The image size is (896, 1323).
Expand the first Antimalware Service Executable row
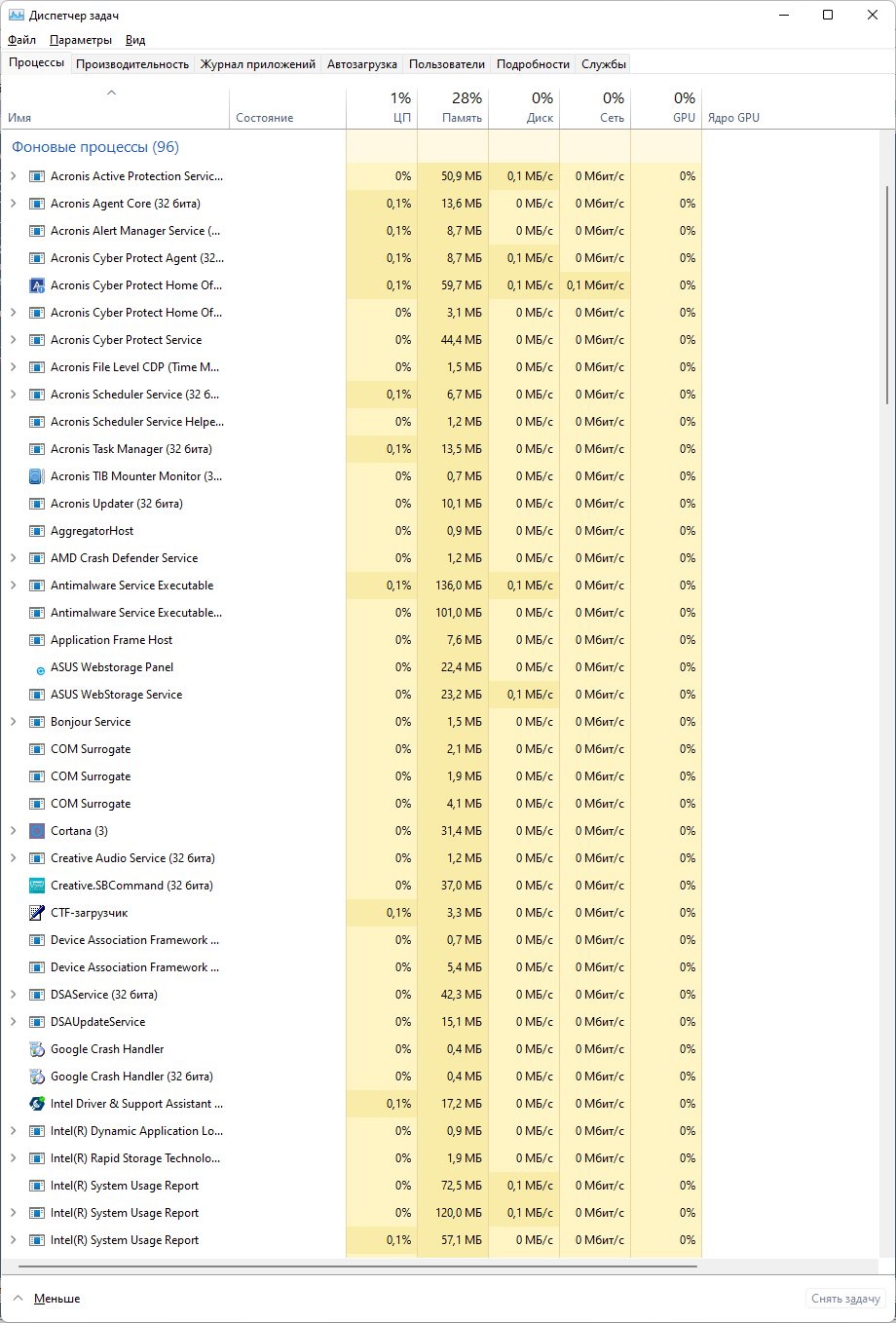point(13,586)
